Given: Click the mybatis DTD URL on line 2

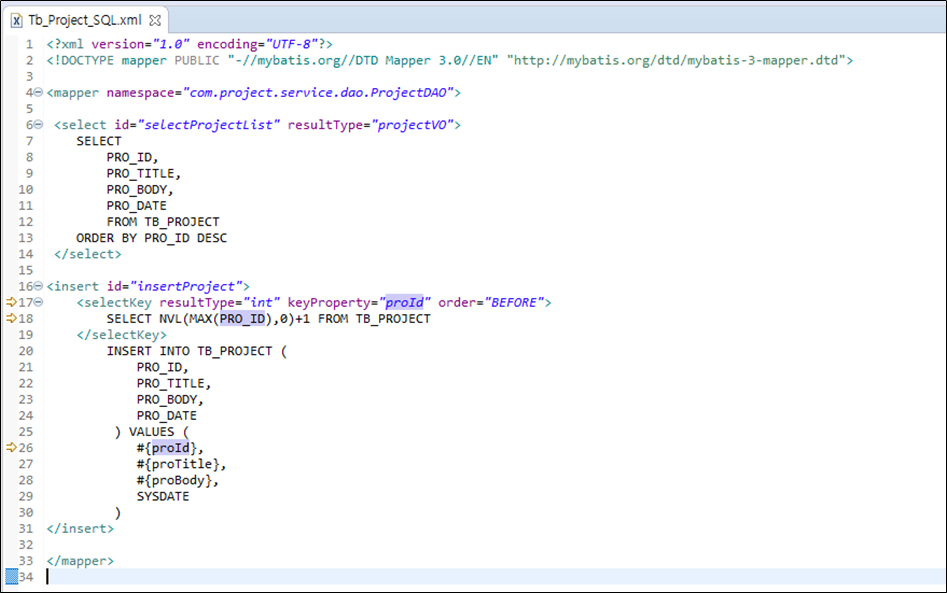Looking at the screenshot, I should (676, 60).
